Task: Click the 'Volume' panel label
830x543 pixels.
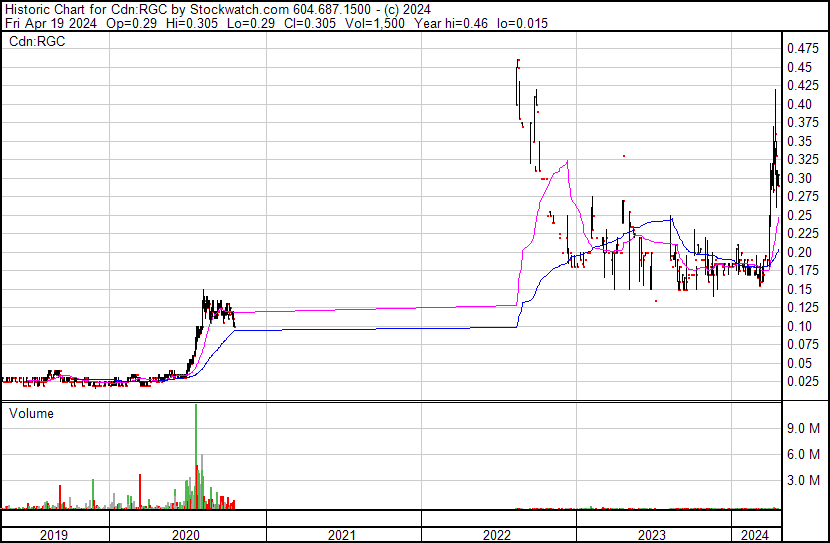Action: point(31,413)
